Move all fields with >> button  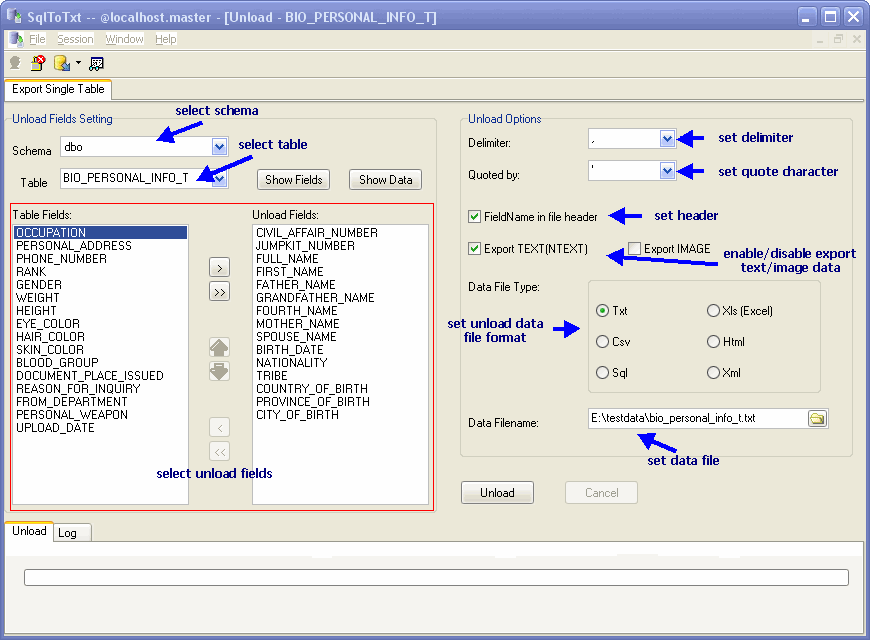coord(220,291)
